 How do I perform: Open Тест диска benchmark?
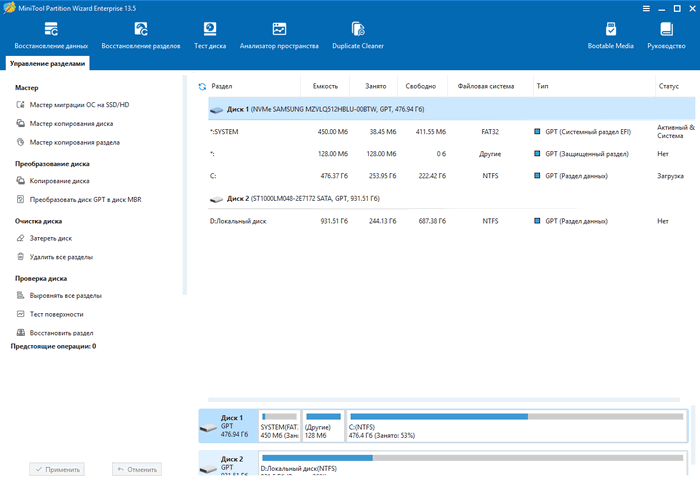click(x=209, y=35)
